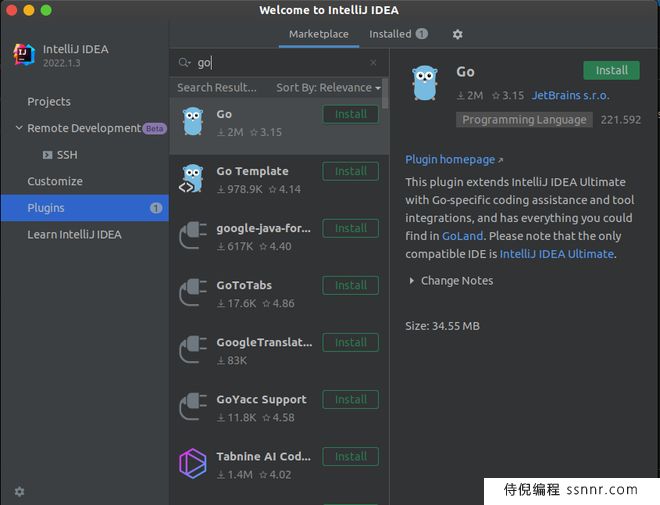
Task: Install the google-java-format plugin
Action: pyautogui.click(x=351, y=228)
